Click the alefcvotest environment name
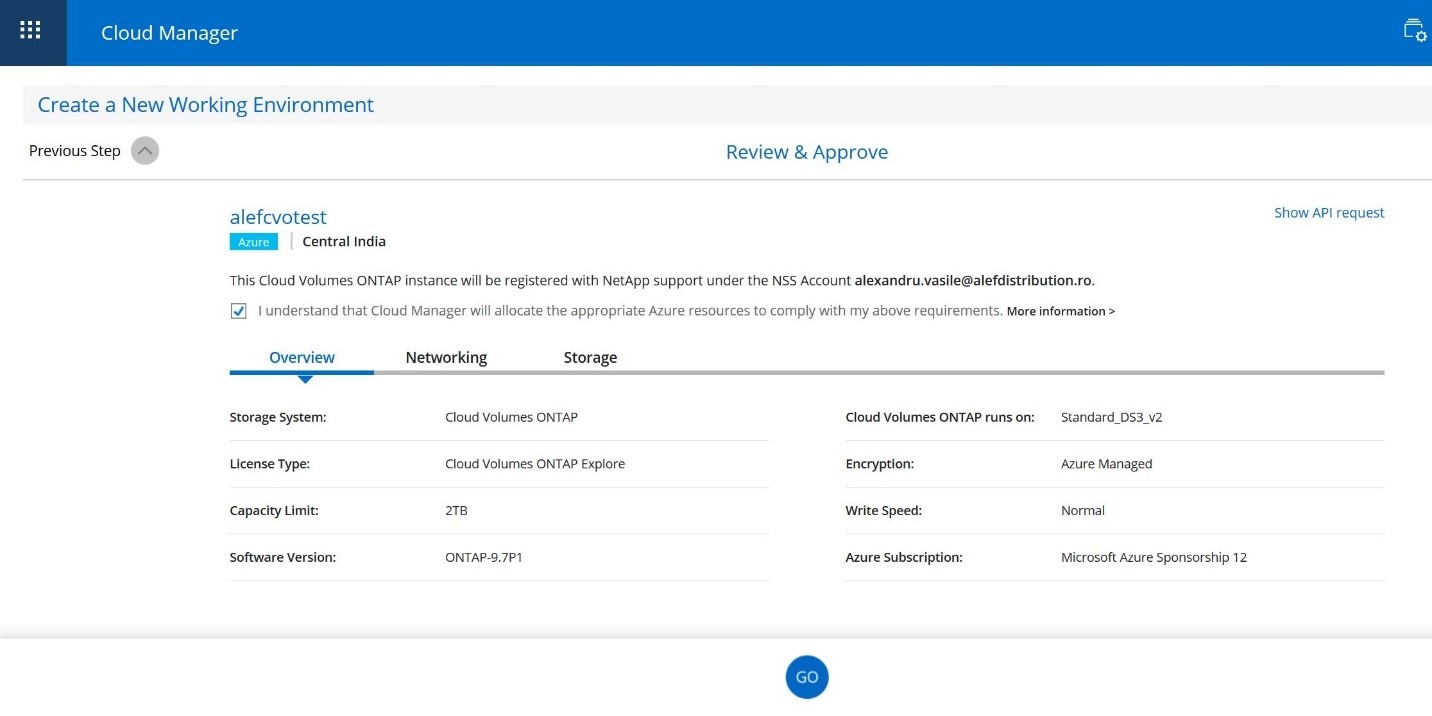This screenshot has height=716, width=1432. pyautogui.click(x=278, y=217)
